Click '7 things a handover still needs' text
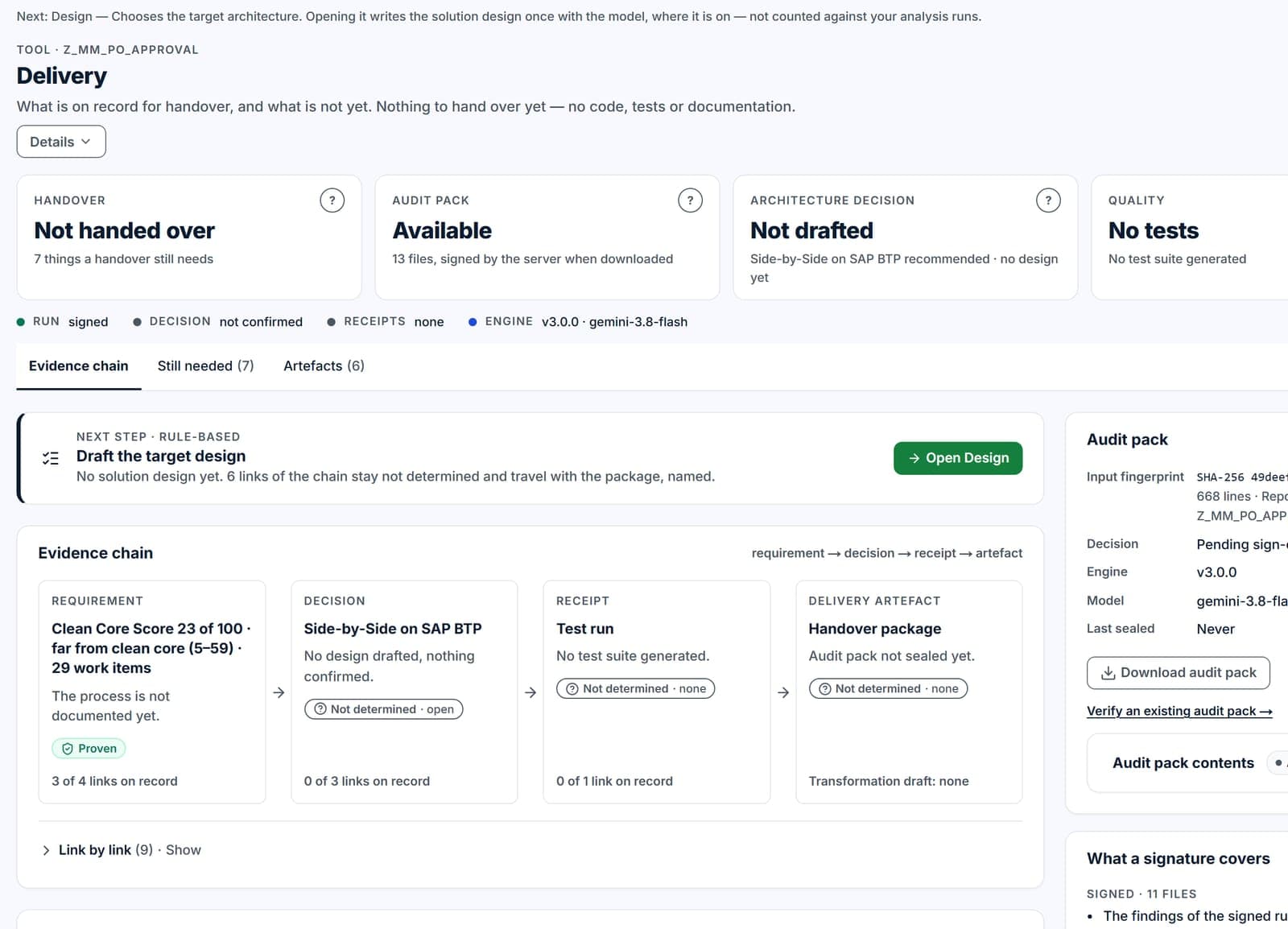This screenshot has width=1288, height=929. [x=124, y=259]
